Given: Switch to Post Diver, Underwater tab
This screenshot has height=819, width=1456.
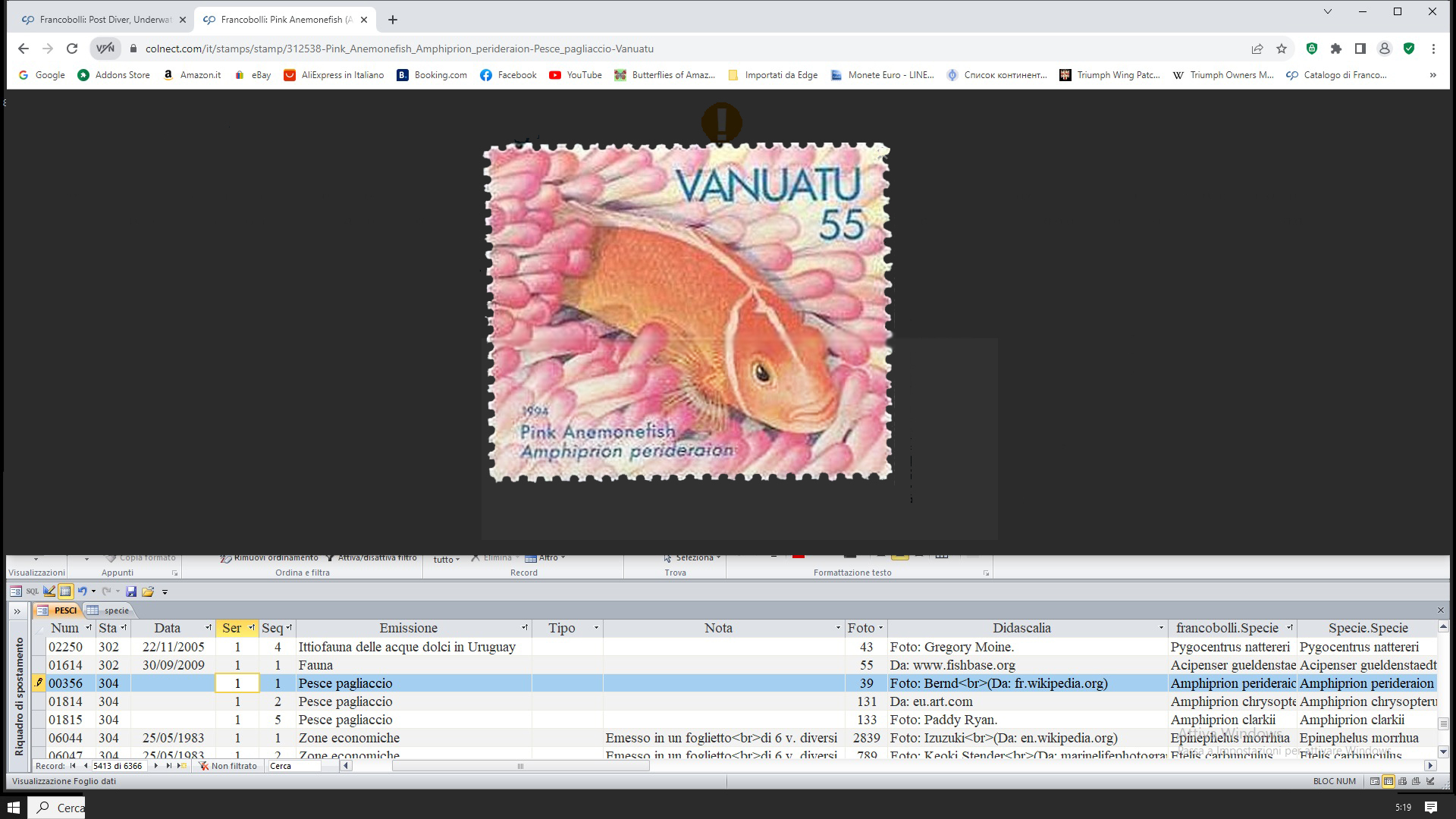Looking at the screenshot, I should [103, 20].
